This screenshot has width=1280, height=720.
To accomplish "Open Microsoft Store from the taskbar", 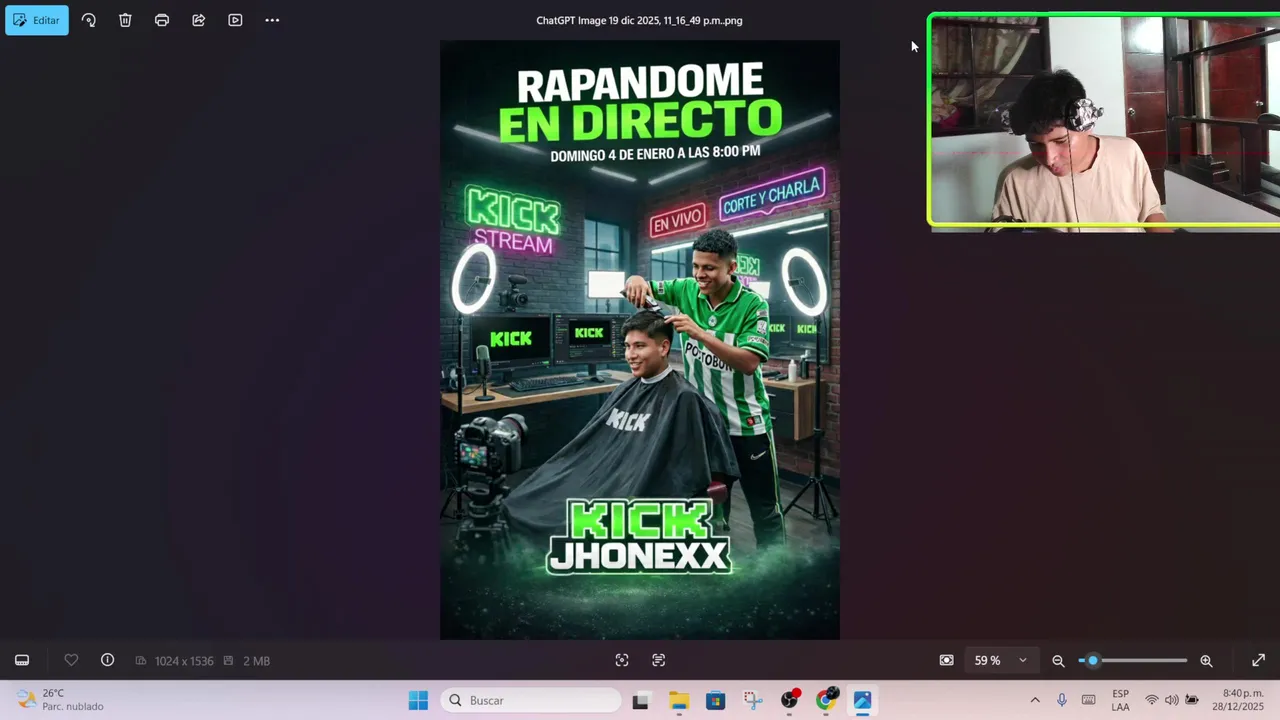I will (x=715, y=700).
